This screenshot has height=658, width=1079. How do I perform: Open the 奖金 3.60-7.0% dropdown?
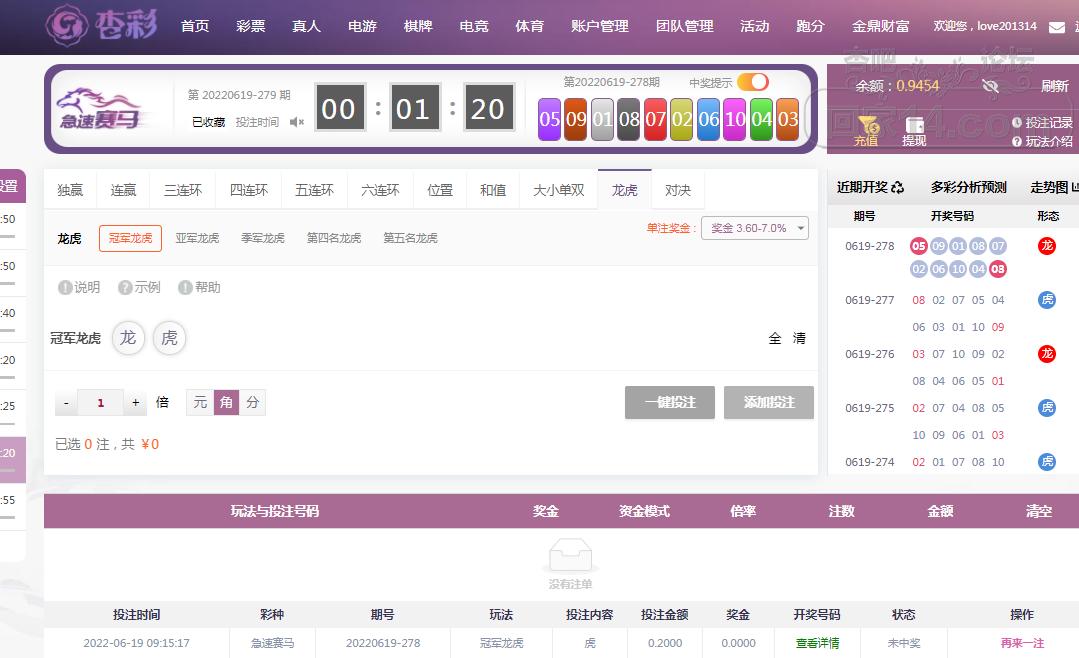754,228
